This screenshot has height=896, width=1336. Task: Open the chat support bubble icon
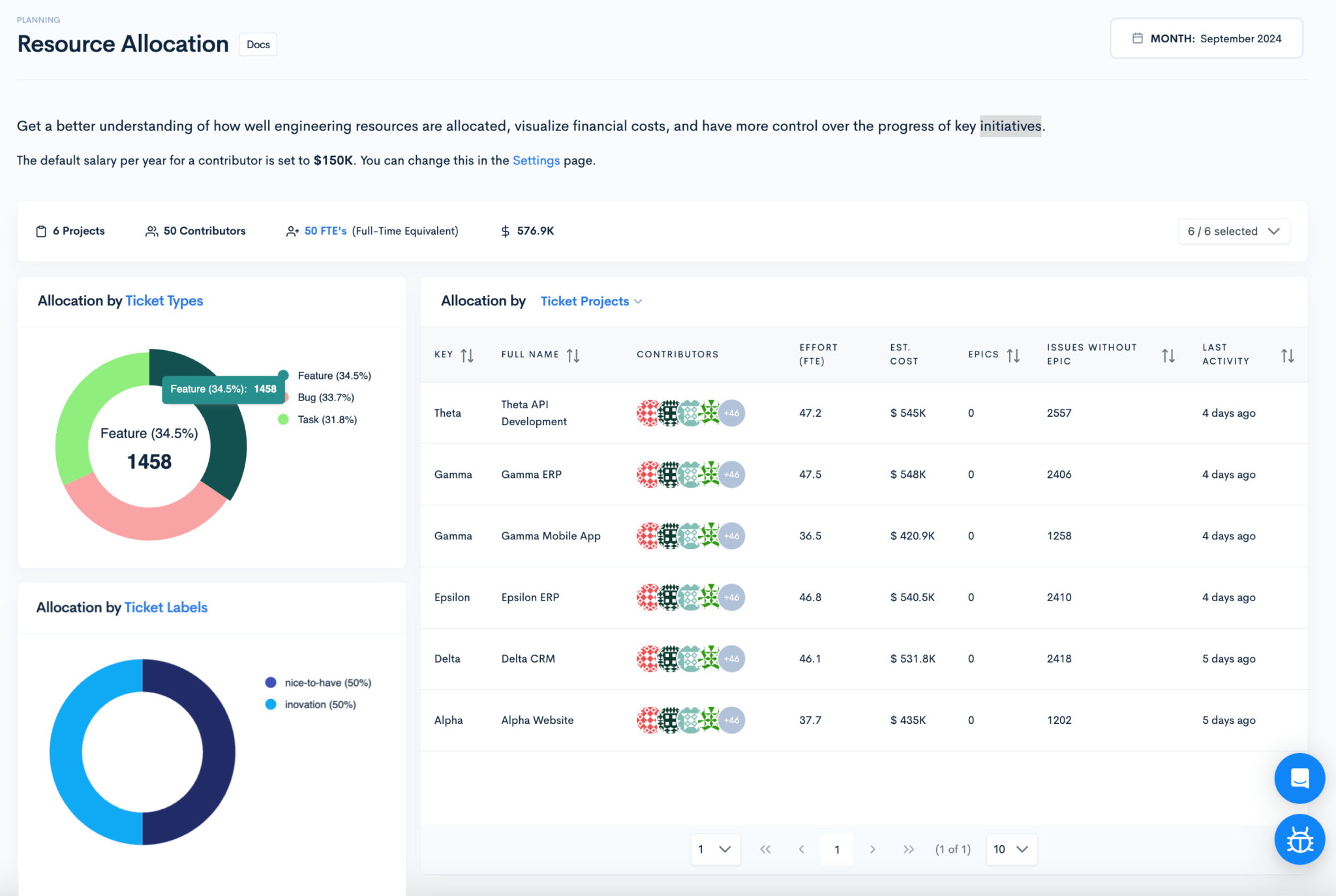(1299, 778)
